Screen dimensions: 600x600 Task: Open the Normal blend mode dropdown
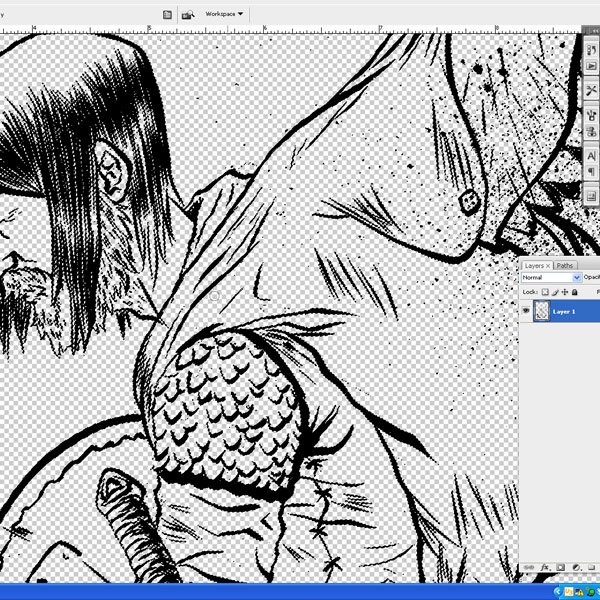[551, 277]
